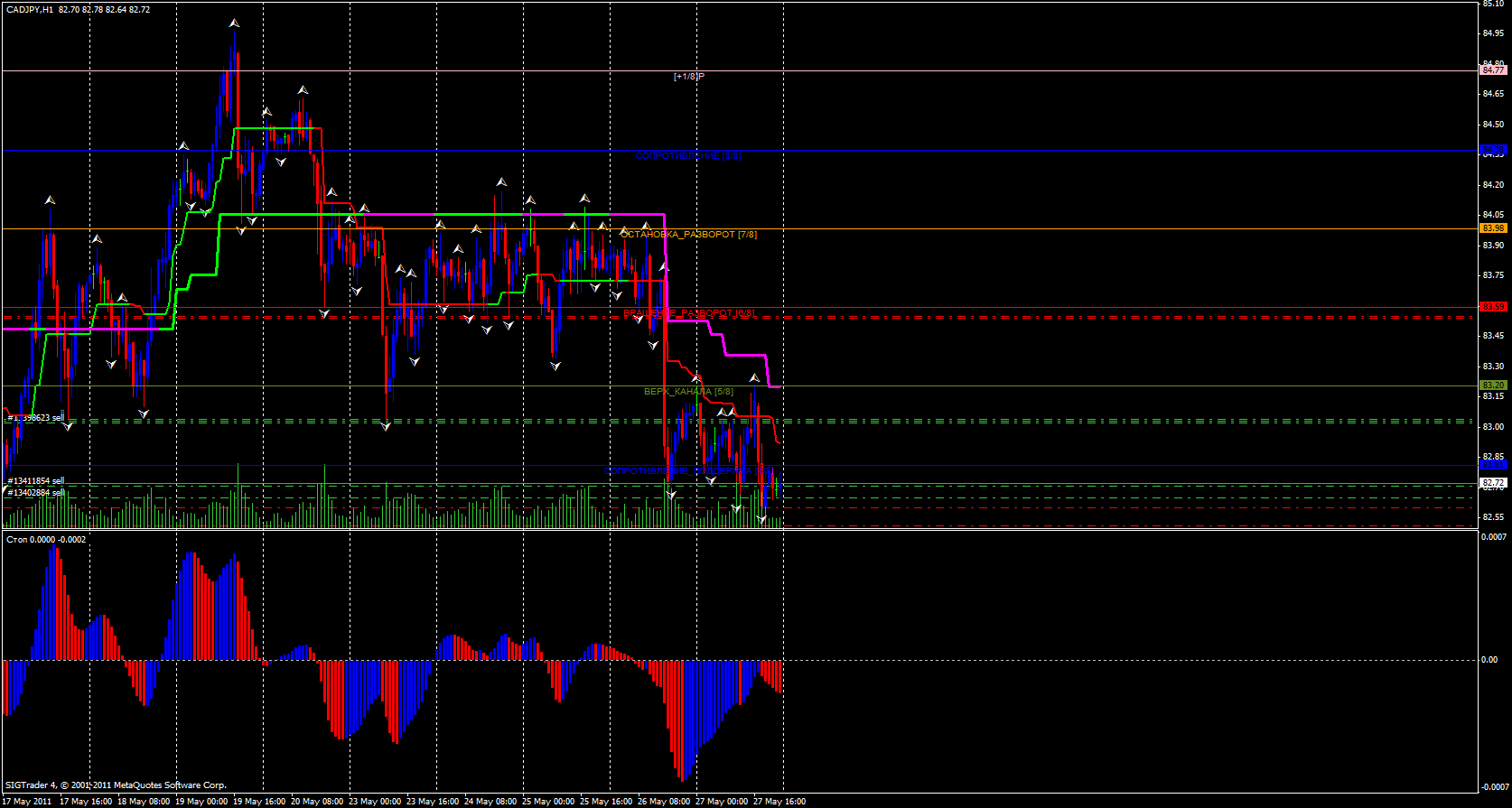Click the 23 May 16:00 time label

coord(433,802)
